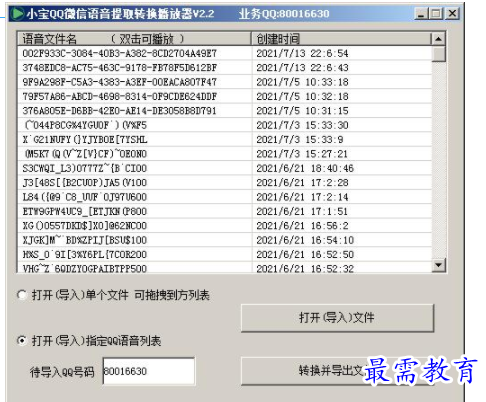This screenshot has height=402, width=486.
Task: Select file starting with VHG~Z
Action: (85, 268)
